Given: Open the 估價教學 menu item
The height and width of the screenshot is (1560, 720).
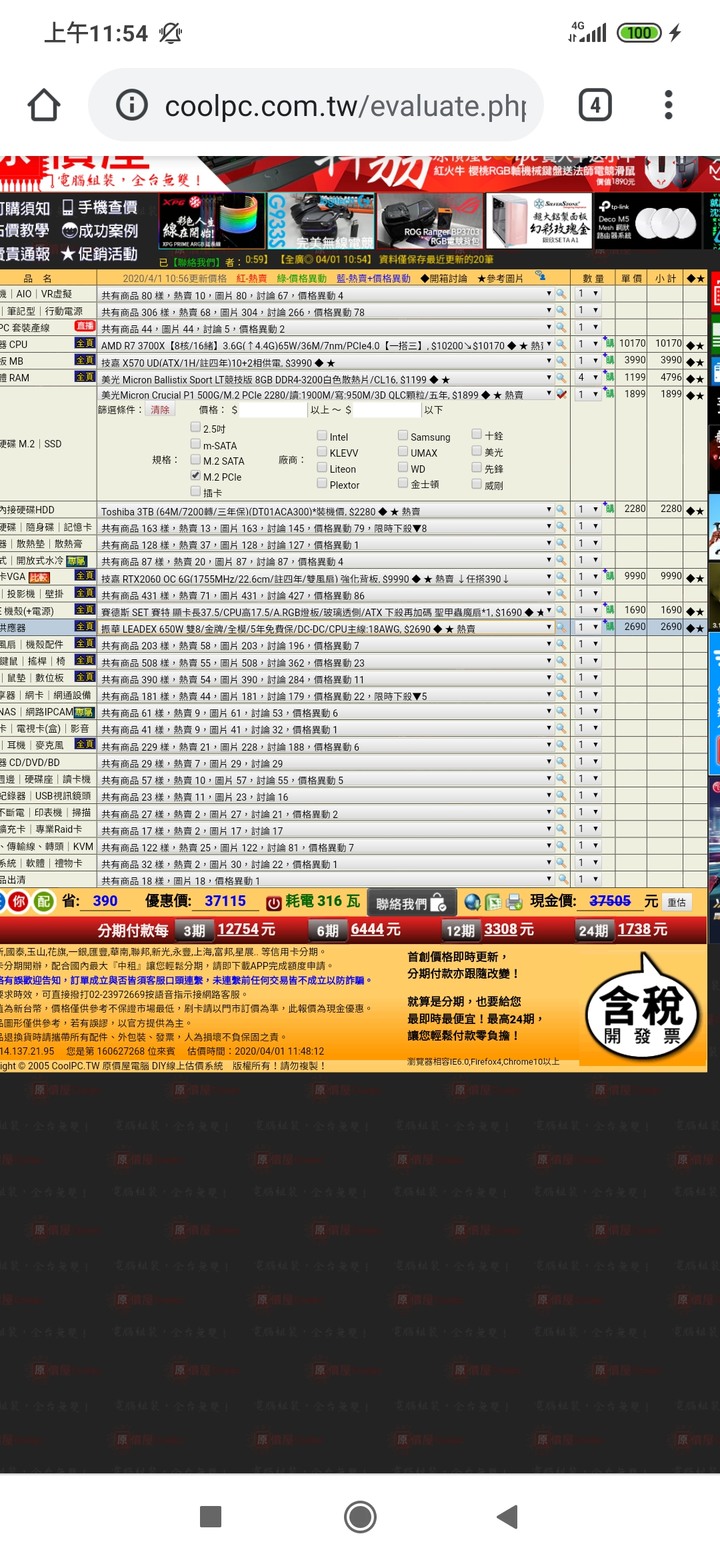Looking at the screenshot, I should [23, 231].
